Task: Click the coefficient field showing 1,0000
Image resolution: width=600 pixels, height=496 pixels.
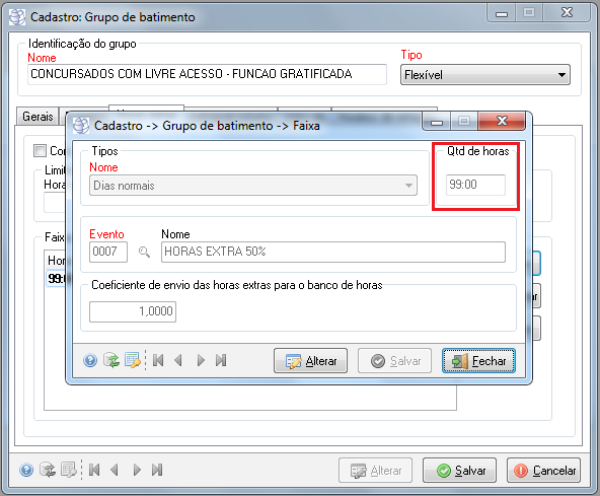Action: tap(134, 311)
